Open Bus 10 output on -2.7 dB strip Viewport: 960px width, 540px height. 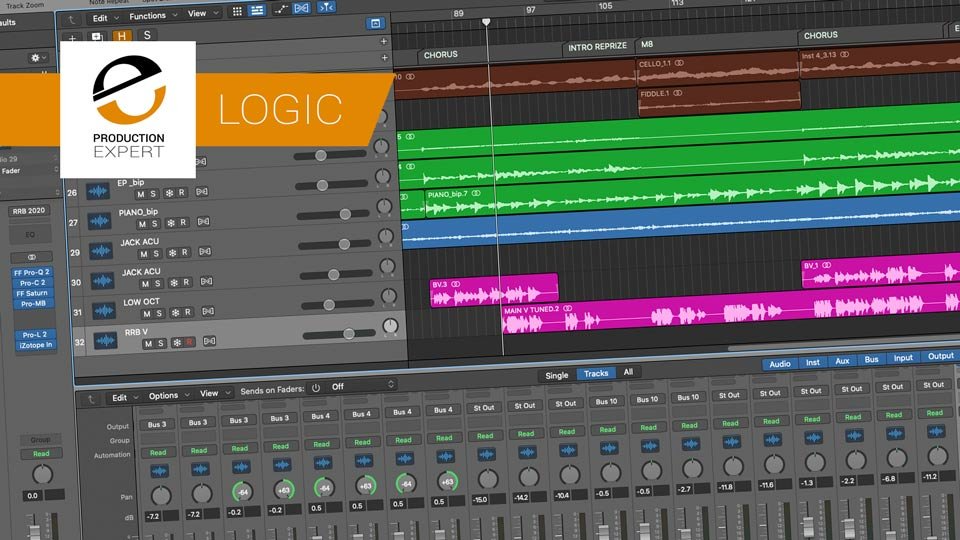click(x=688, y=397)
